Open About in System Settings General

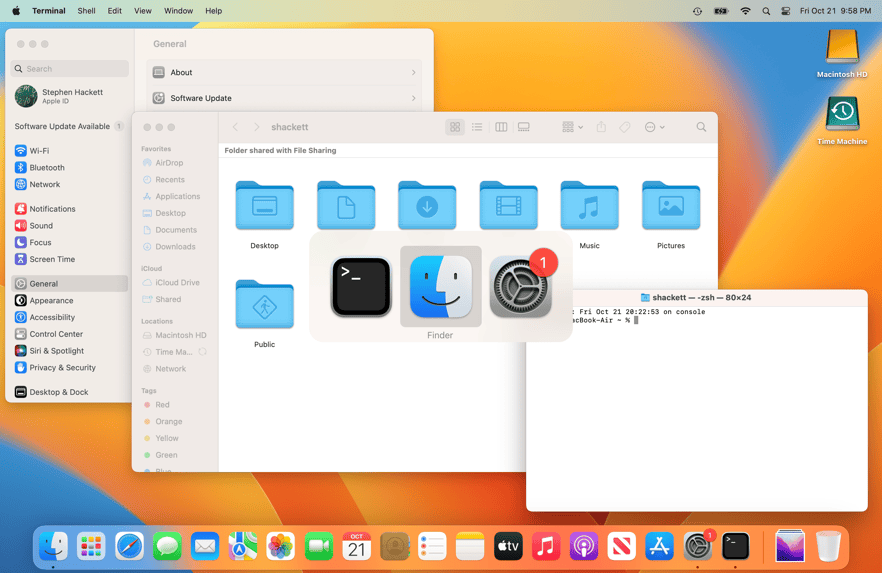[x=284, y=73]
